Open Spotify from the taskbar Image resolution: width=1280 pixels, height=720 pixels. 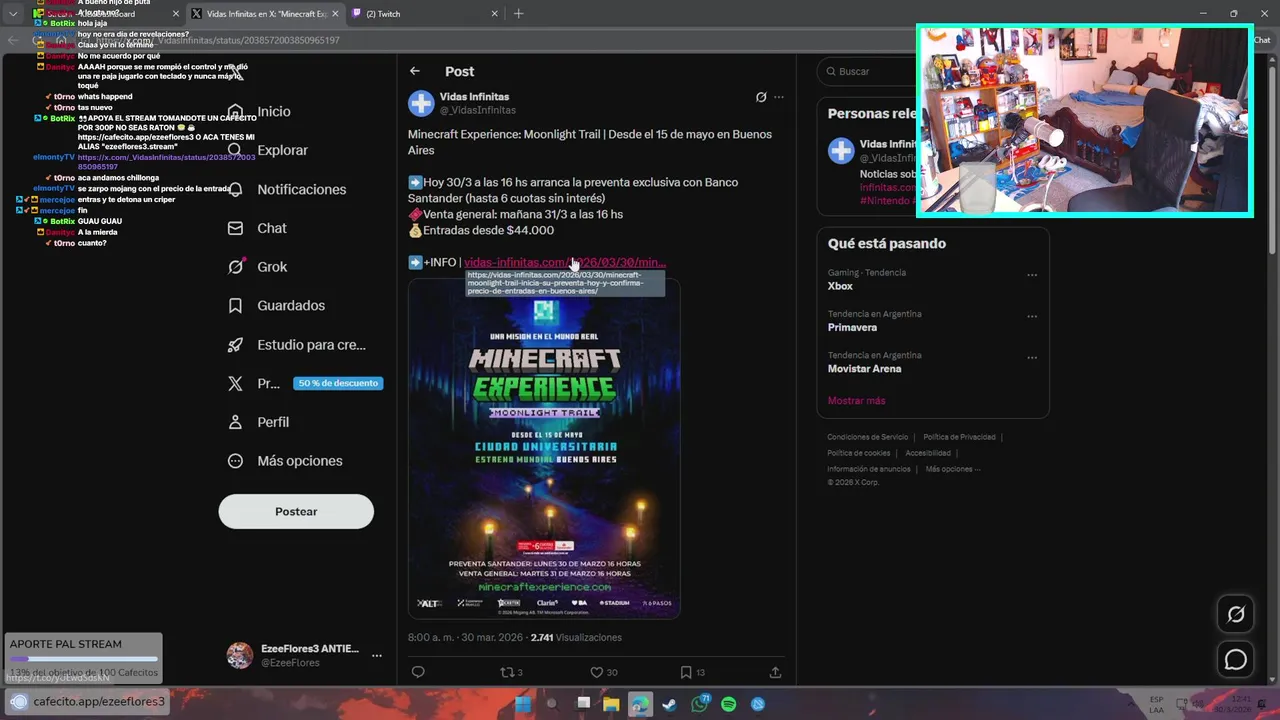[x=729, y=704]
